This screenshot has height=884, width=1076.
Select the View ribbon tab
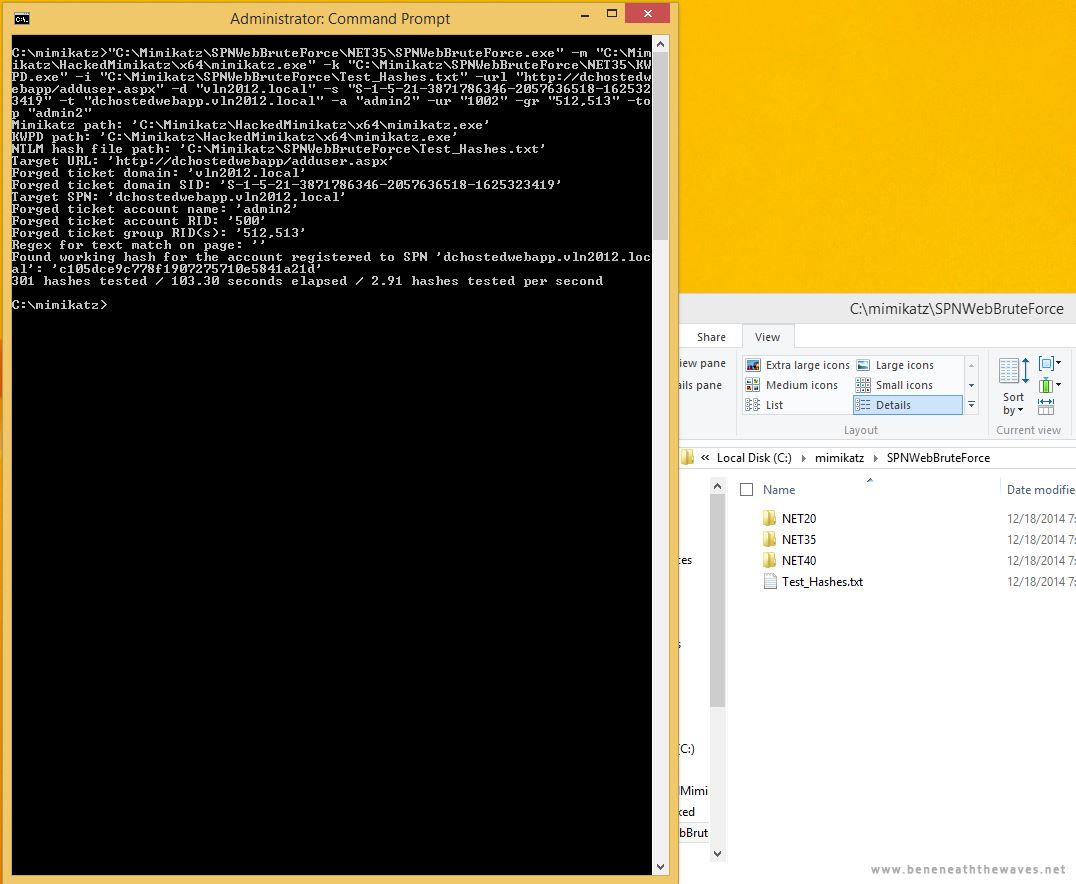tap(767, 337)
